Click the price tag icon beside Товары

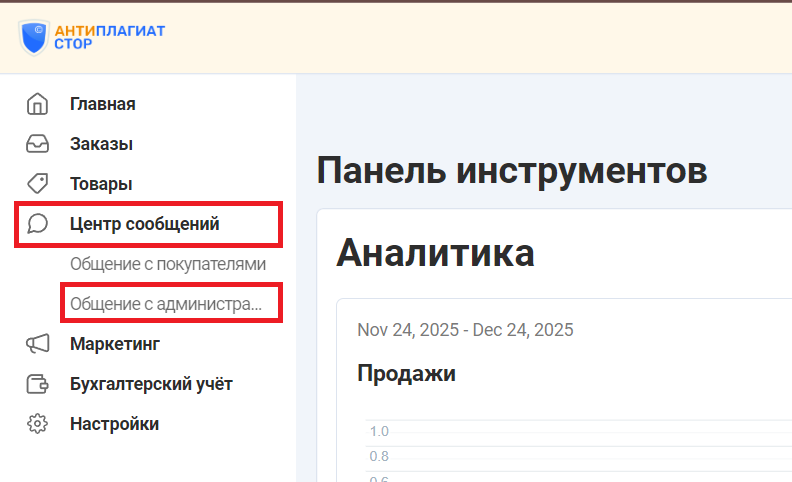[x=37, y=184]
